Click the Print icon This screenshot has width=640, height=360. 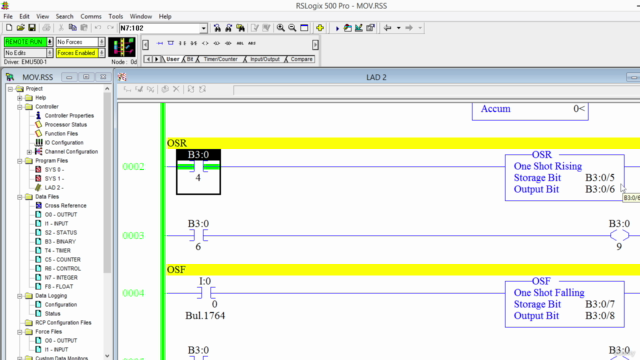click(x=47, y=28)
